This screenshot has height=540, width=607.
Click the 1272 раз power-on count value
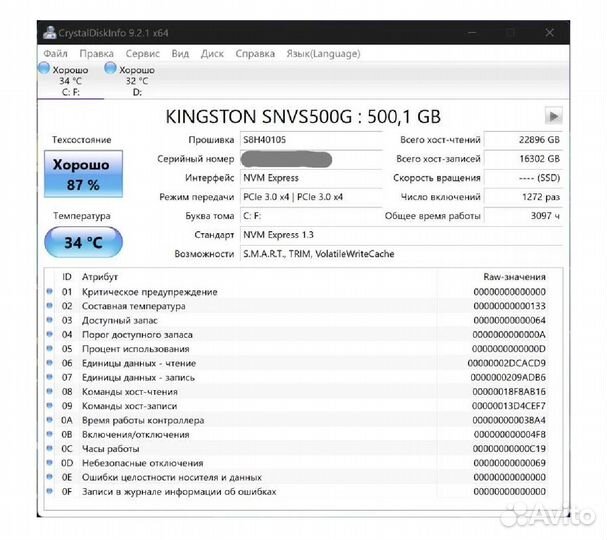coord(523,197)
